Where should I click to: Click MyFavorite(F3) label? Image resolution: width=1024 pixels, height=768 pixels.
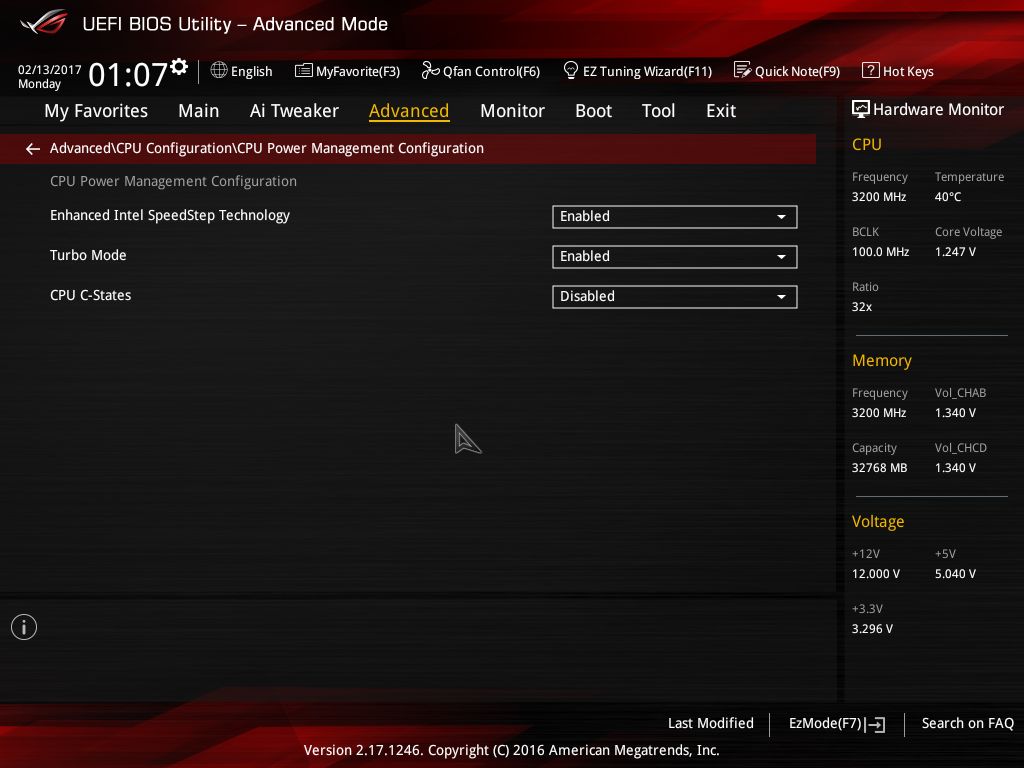tap(358, 71)
